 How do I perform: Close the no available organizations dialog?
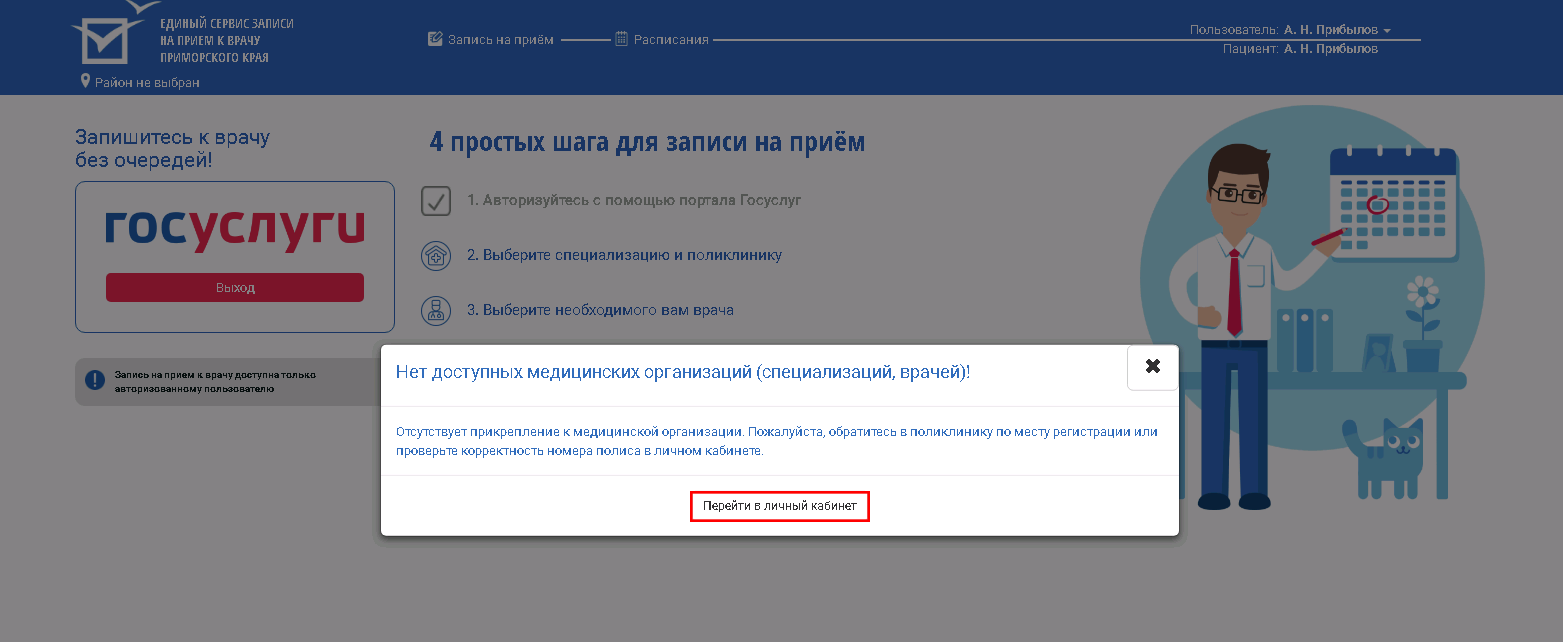(x=1152, y=367)
